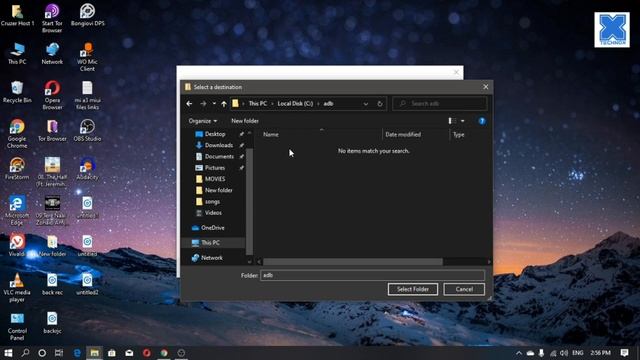
Task: Open Windows Start menu
Action: 8,353
